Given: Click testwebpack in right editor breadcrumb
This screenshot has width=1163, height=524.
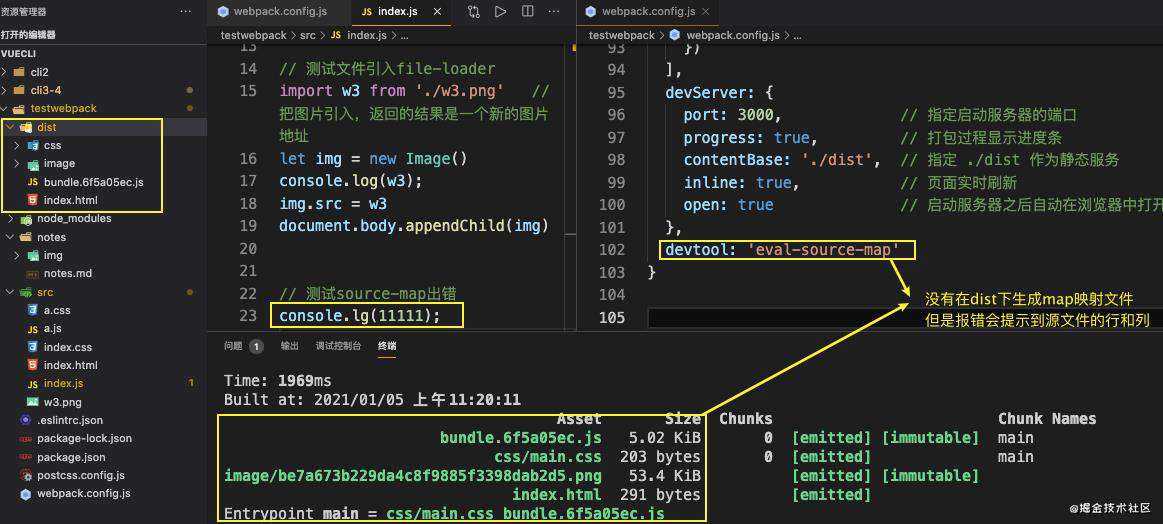Looking at the screenshot, I should 622,35.
